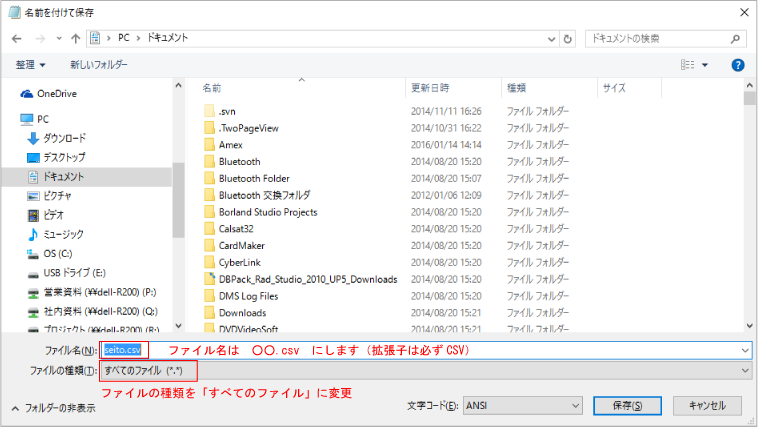Go up one folder level arrow
The image size is (758, 427).
click(x=74, y=38)
